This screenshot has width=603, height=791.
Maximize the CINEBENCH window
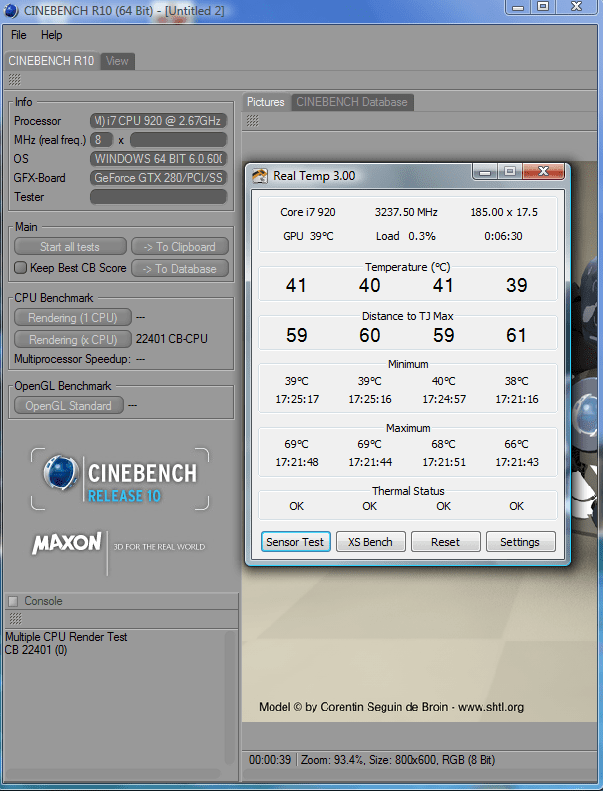pos(543,7)
